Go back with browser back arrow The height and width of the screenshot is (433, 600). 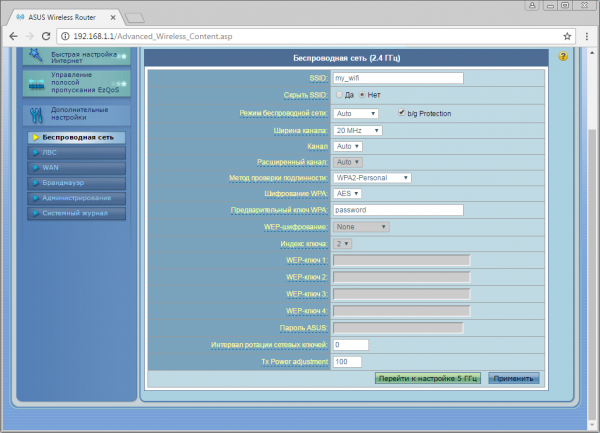(13, 36)
